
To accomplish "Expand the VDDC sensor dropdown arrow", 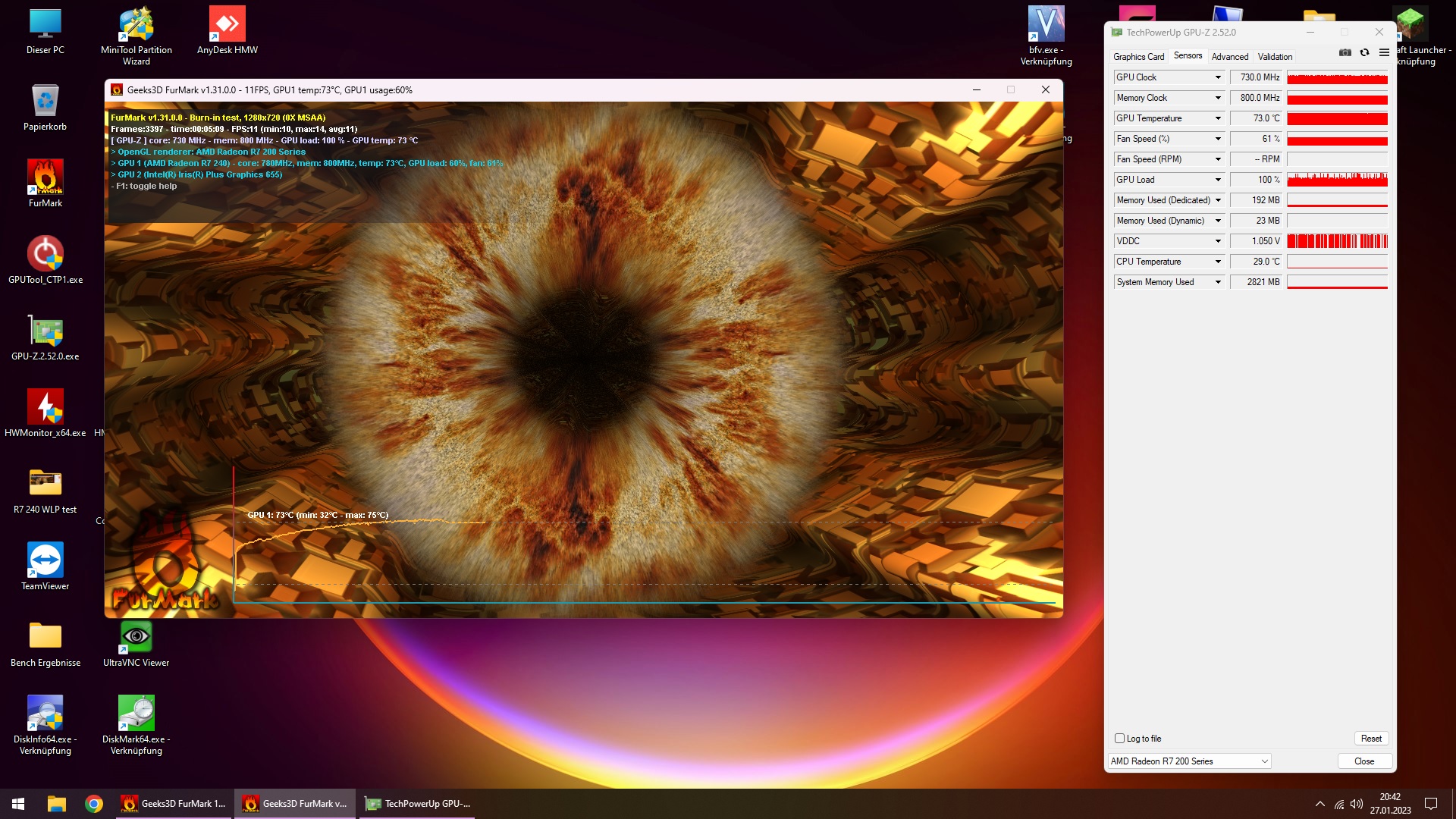I will 1218,241.
